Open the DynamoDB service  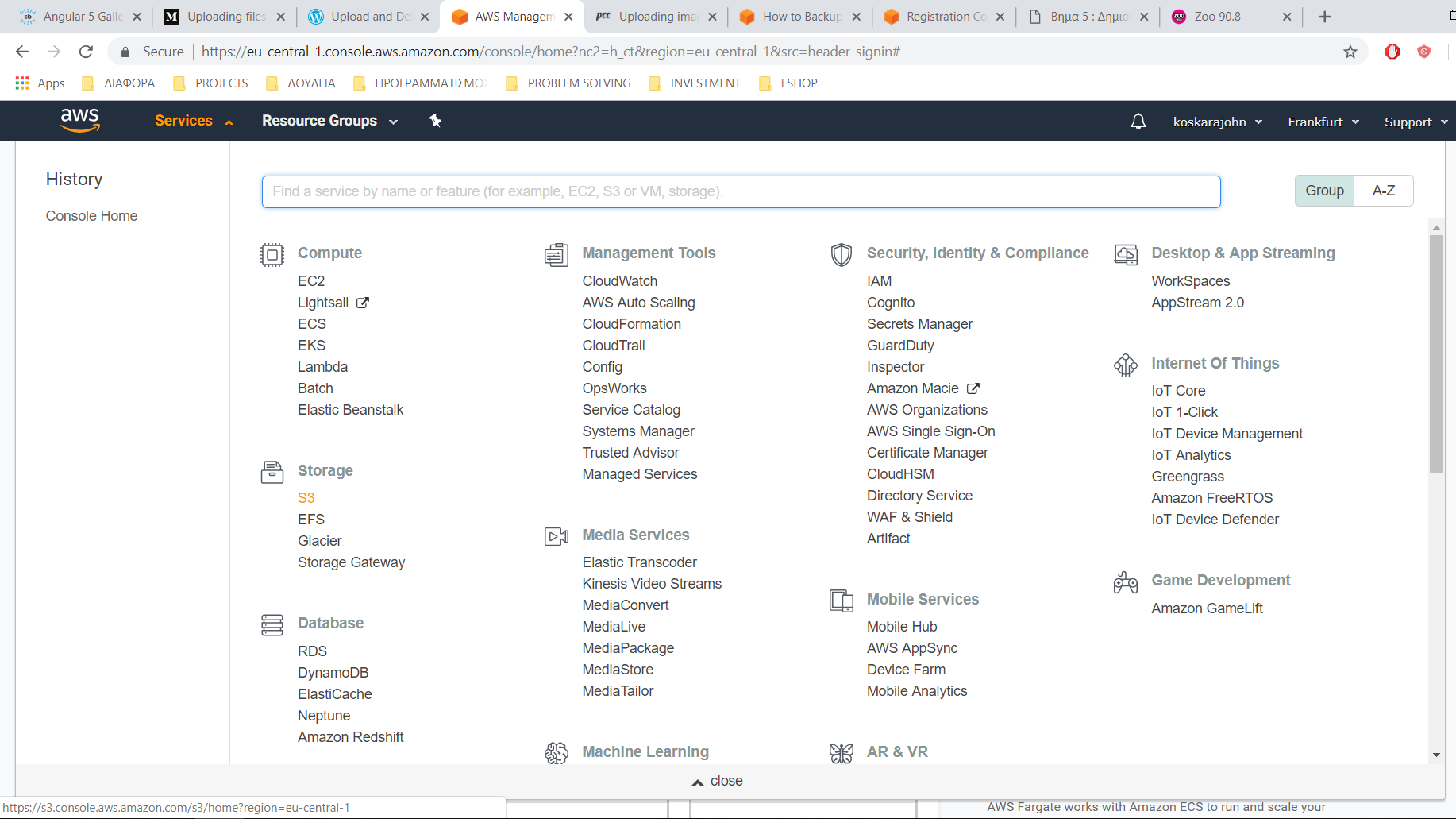[333, 673]
